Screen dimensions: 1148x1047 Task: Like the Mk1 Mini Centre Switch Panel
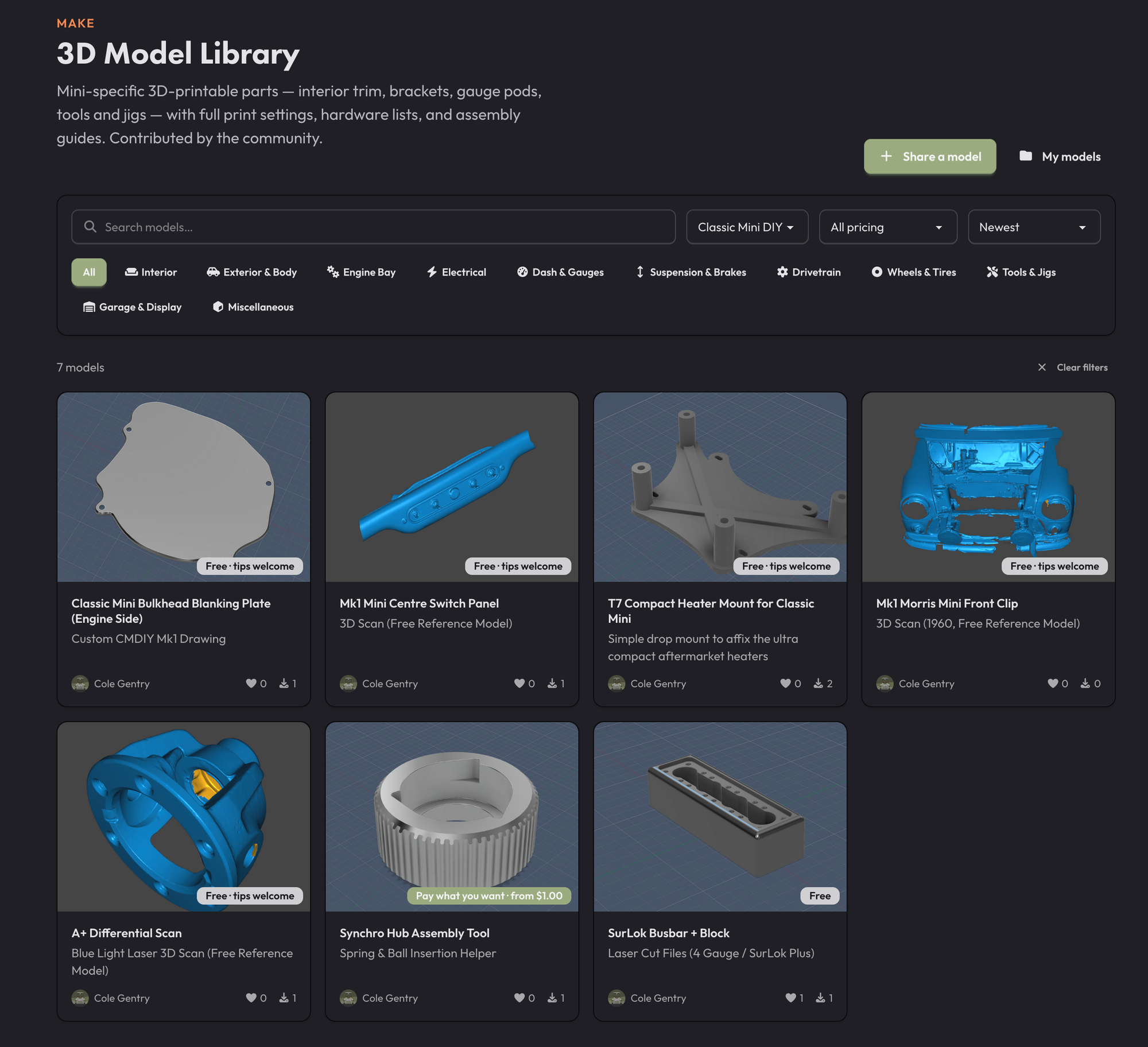pos(519,683)
